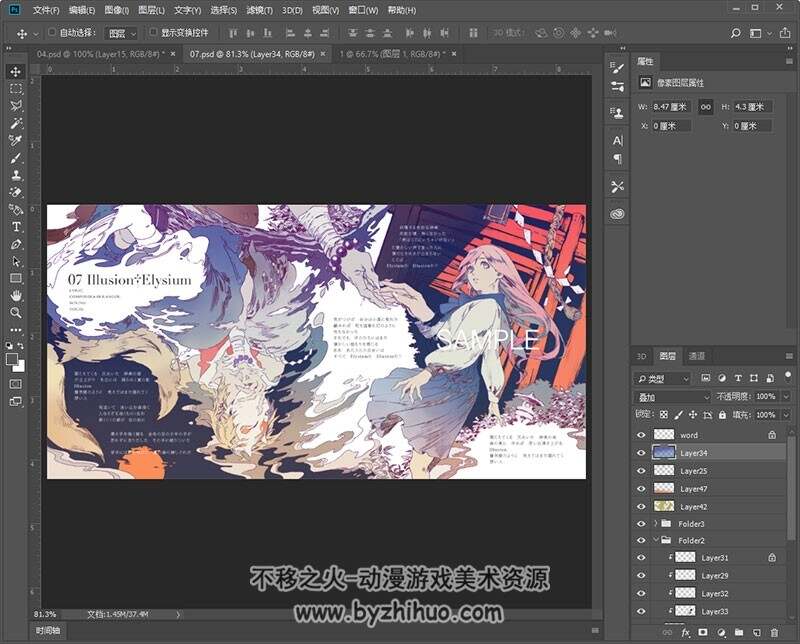Switch to the 04.psd document tab
The image size is (800, 644).
tap(100, 54)
